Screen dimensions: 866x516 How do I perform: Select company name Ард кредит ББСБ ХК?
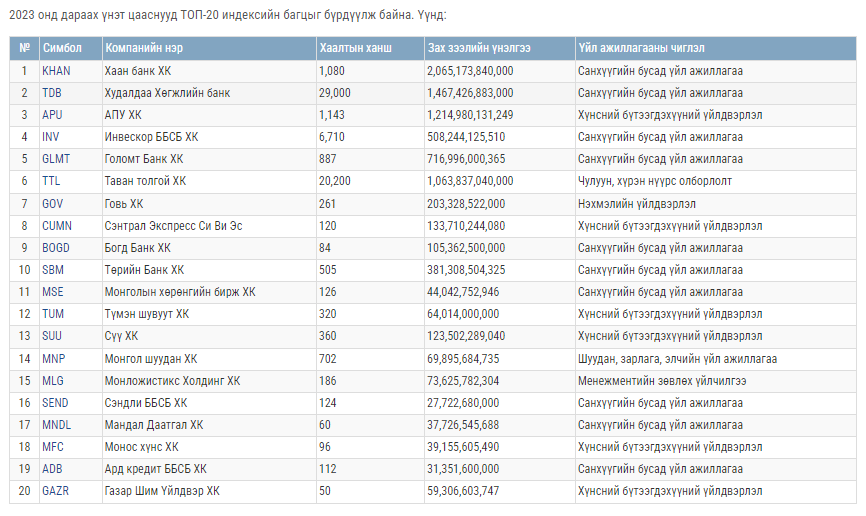[x=156, y=470]
